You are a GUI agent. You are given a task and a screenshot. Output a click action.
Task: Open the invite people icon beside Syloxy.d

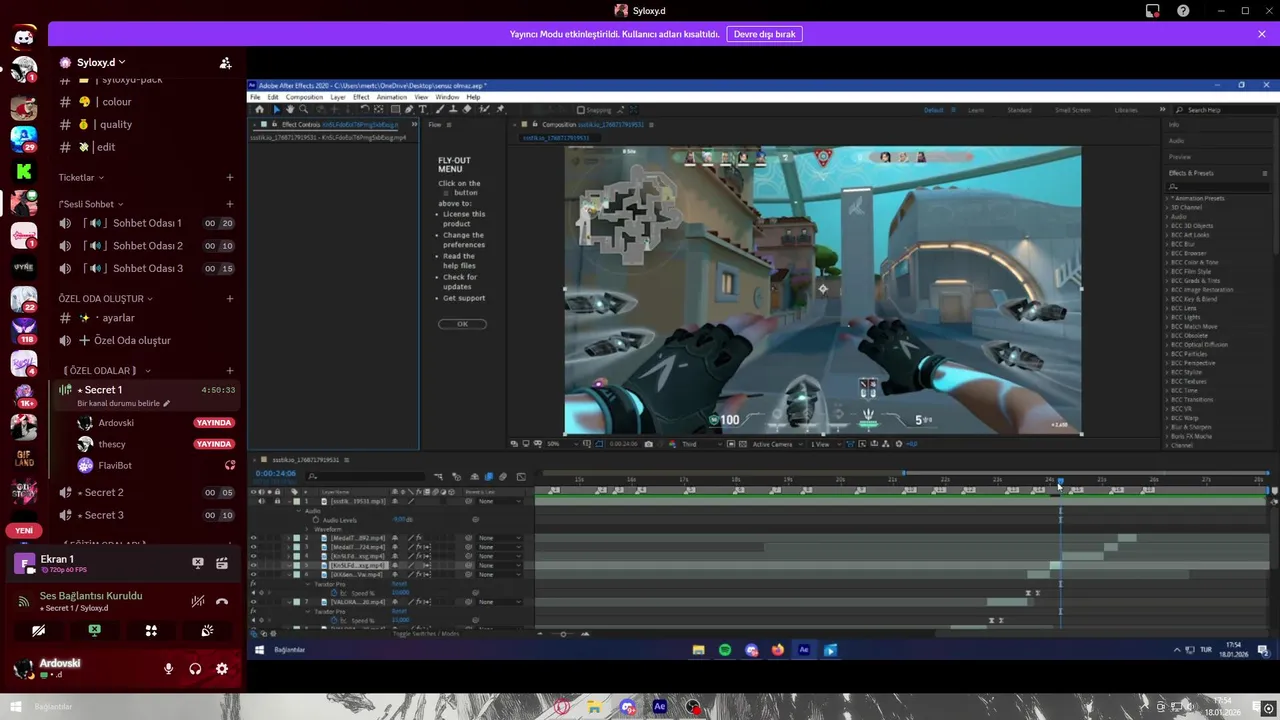coord(226,62)
